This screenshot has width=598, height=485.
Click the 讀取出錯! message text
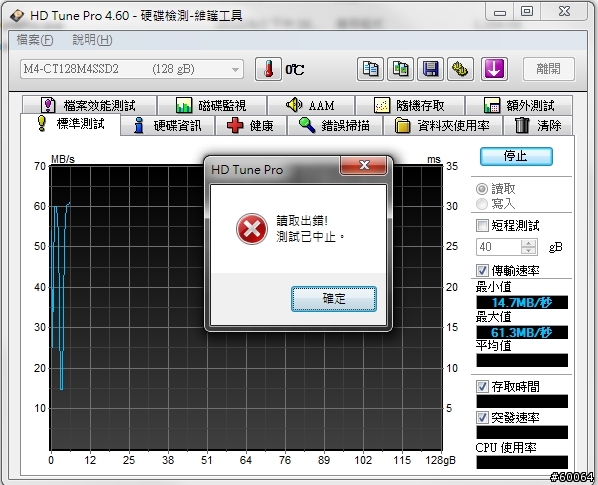[302, 221]
